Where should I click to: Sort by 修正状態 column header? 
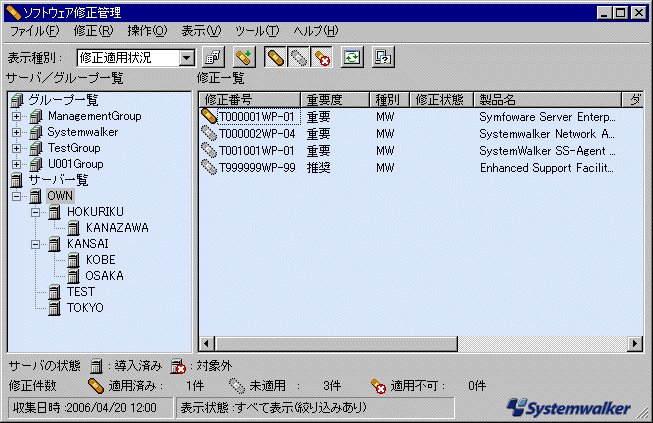(x=441, y=100)
